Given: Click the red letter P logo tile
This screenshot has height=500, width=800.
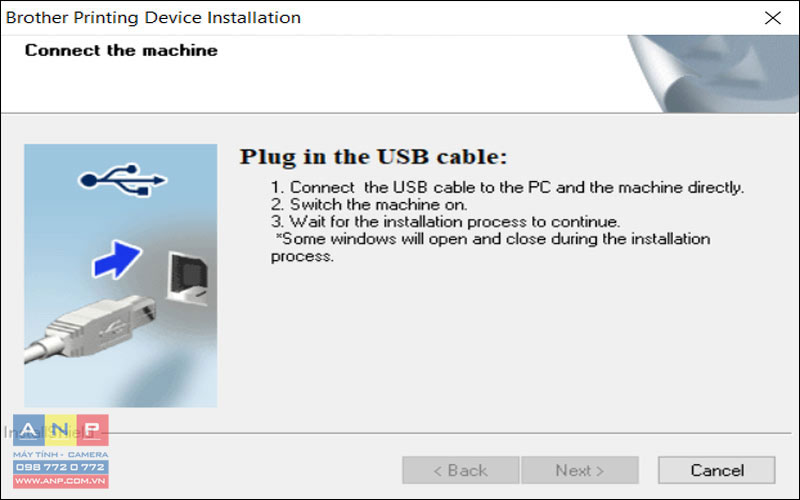Looking at the screenshot, I should coord(93,430).
